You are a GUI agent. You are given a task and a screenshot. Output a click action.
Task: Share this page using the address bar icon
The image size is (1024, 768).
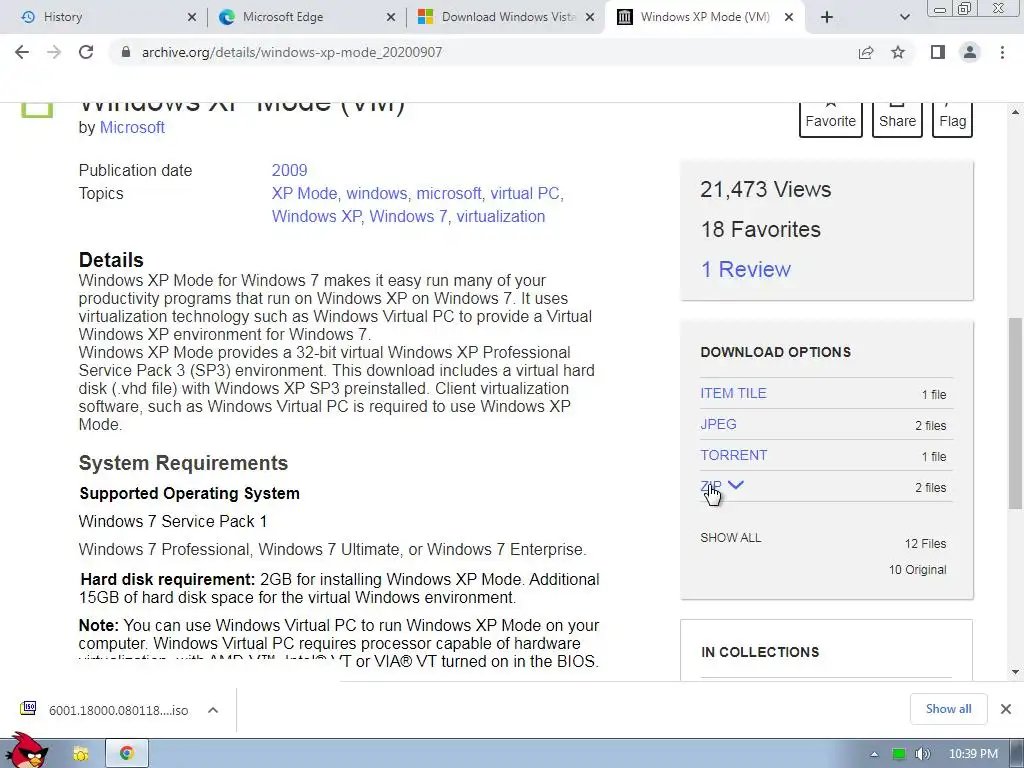tap(866, 52)
